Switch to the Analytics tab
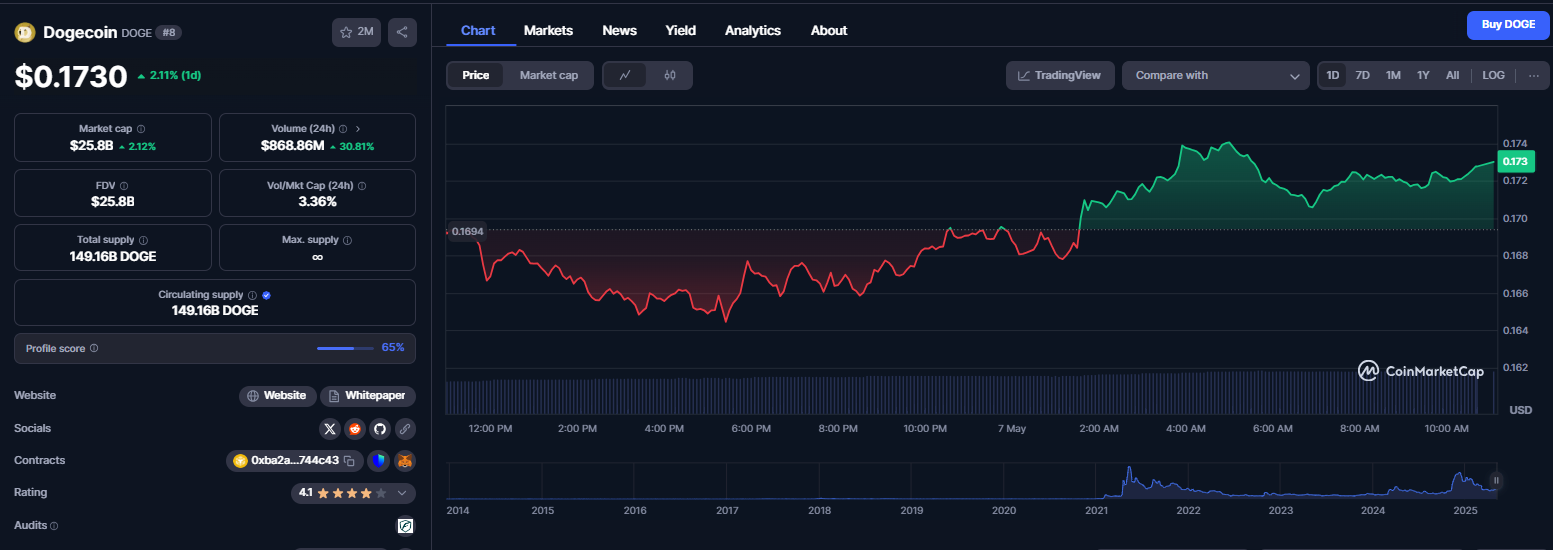 pyautogui.click(x=753, y=30)
